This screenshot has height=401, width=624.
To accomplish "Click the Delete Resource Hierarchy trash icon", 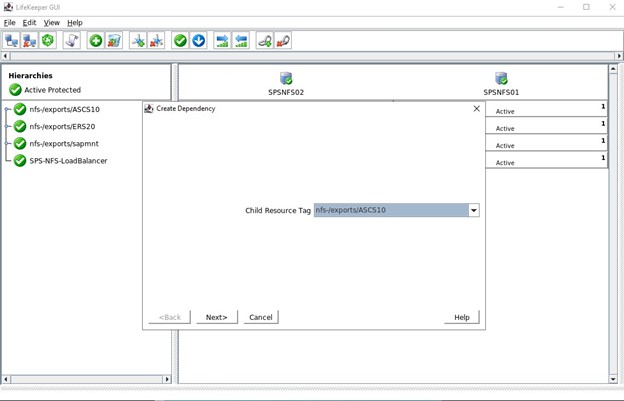I will 114,41.
